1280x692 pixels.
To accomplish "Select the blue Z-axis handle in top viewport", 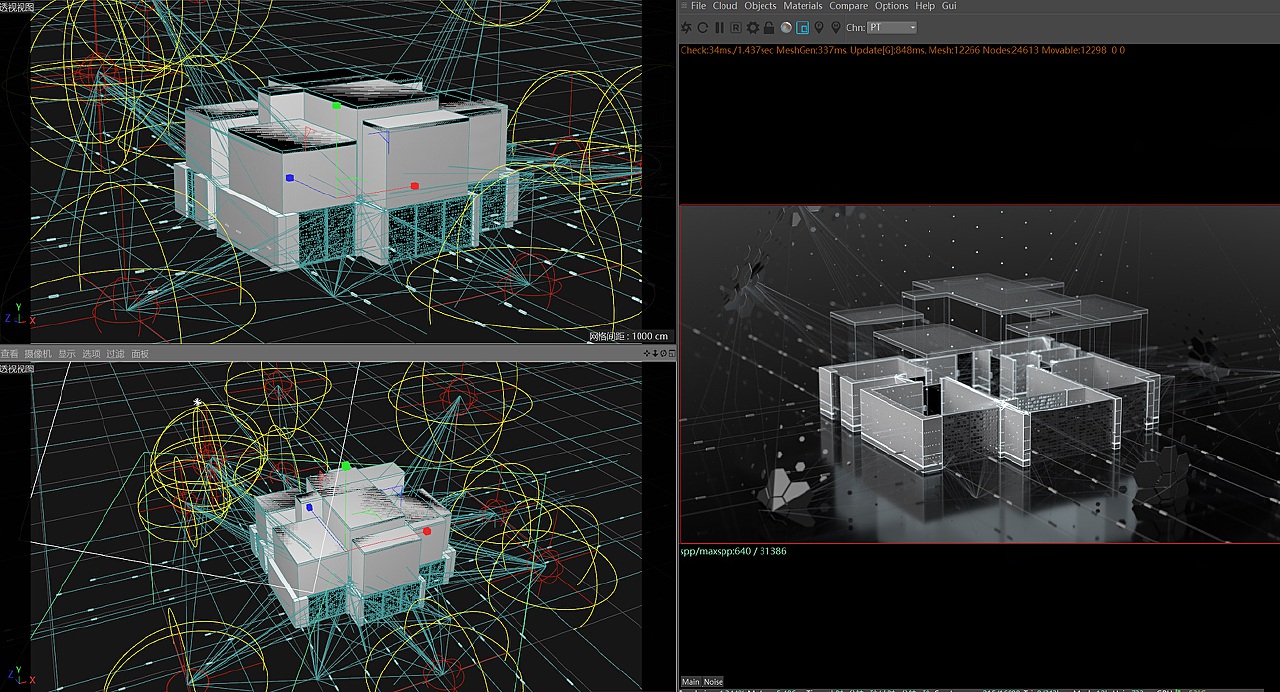I will pos(289,178).
